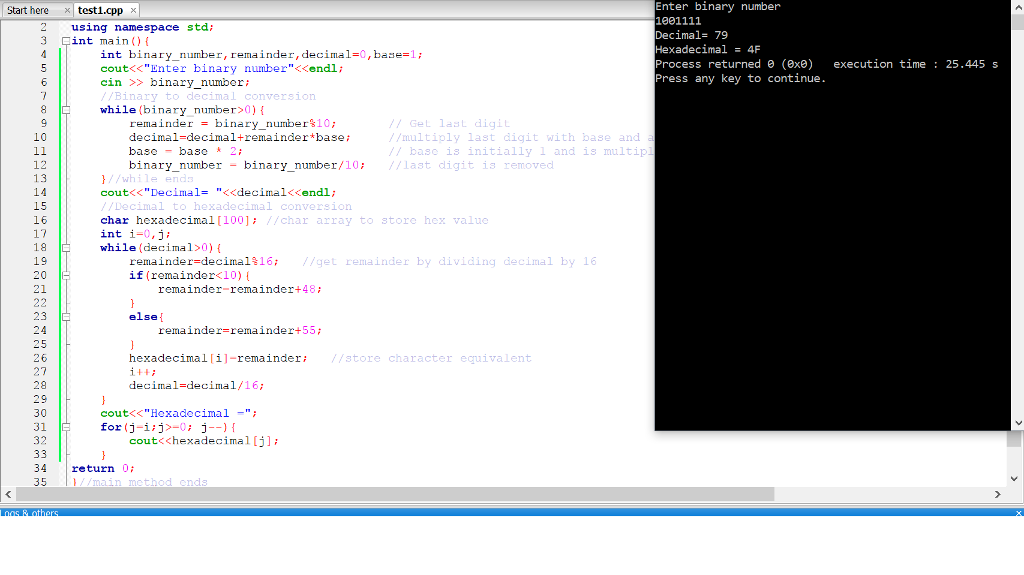Click the cout "Enter binary number" statement
Screen dimensions: 1024x575
[221, 69]
